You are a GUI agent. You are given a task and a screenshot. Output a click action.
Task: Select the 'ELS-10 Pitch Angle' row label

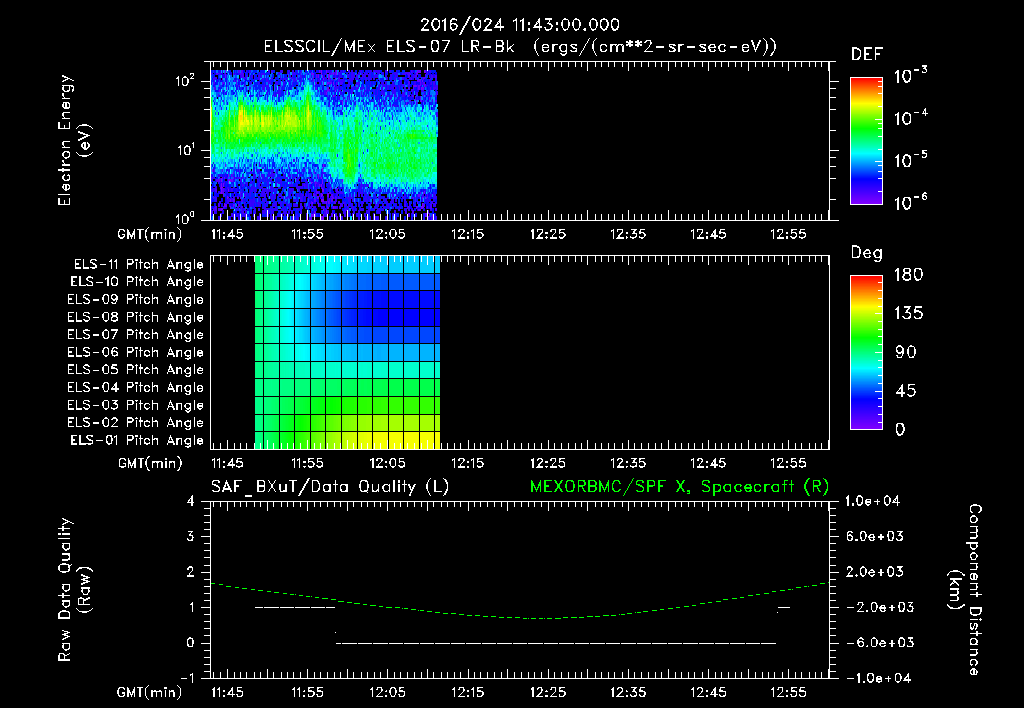[137, 282]
